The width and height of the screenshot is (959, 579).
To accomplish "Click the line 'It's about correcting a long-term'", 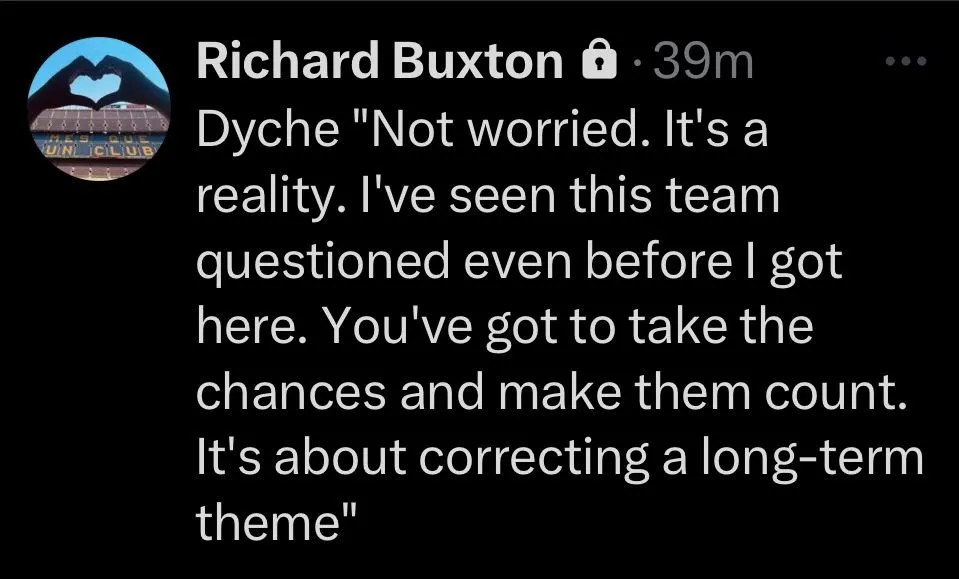I will click(x=559, y=457).
